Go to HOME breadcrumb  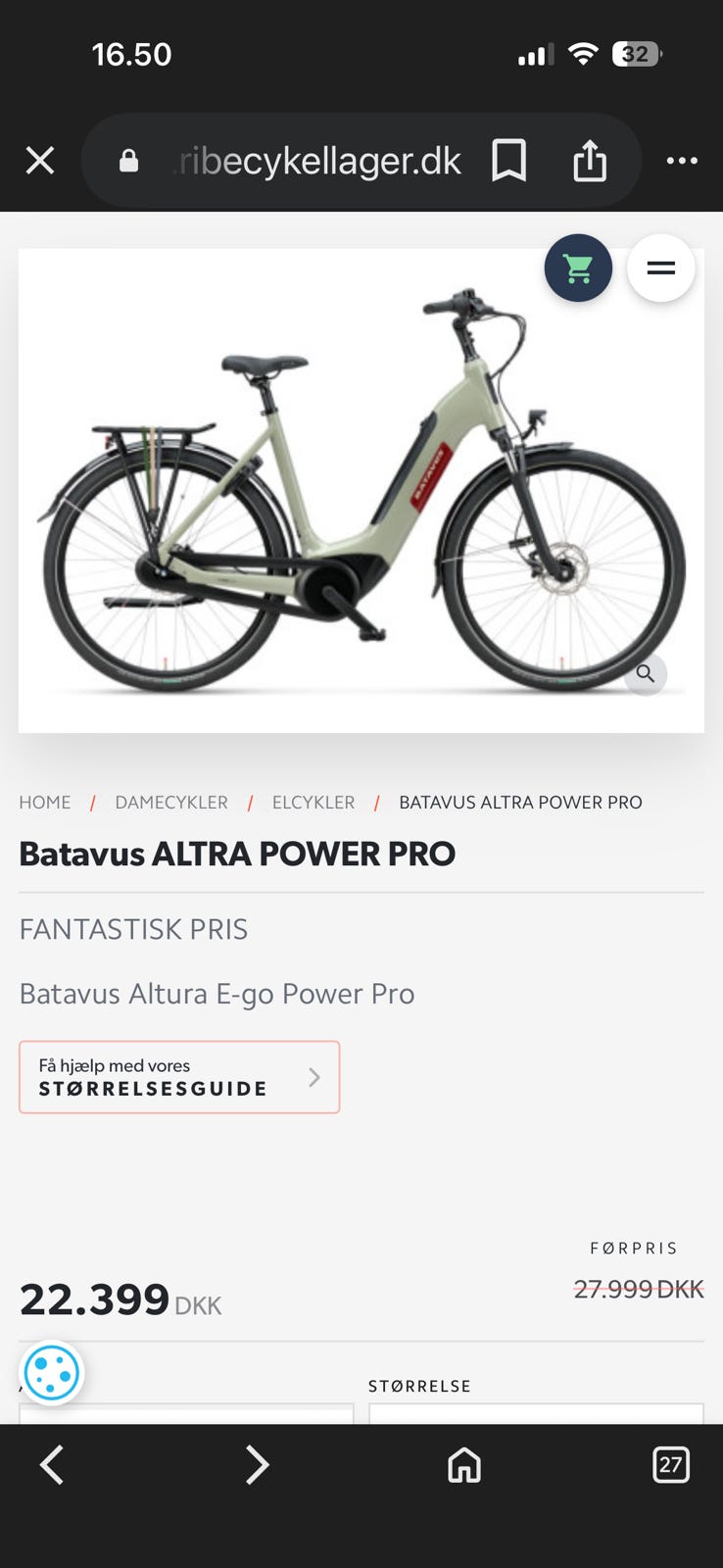pyautogui.click(x=45, y=803)
